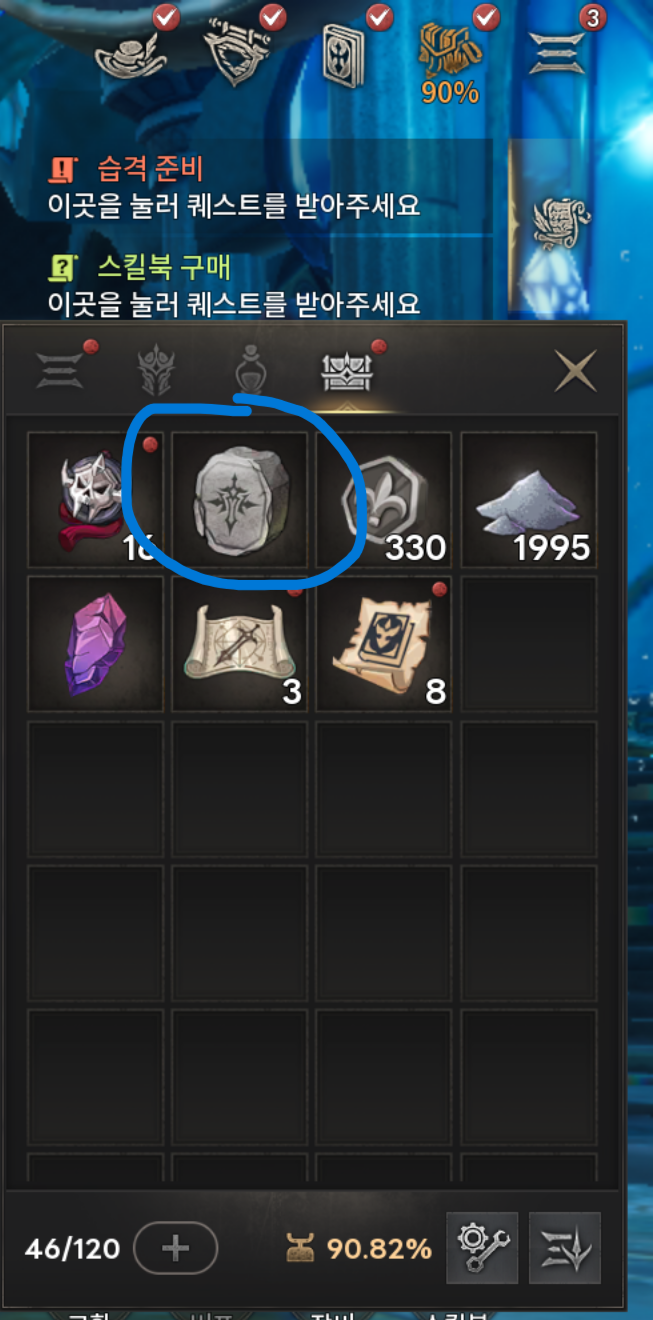Screen dimensions: 653x1320
Task: Switch to the armor equipment tab
Action: coord(157,371)
